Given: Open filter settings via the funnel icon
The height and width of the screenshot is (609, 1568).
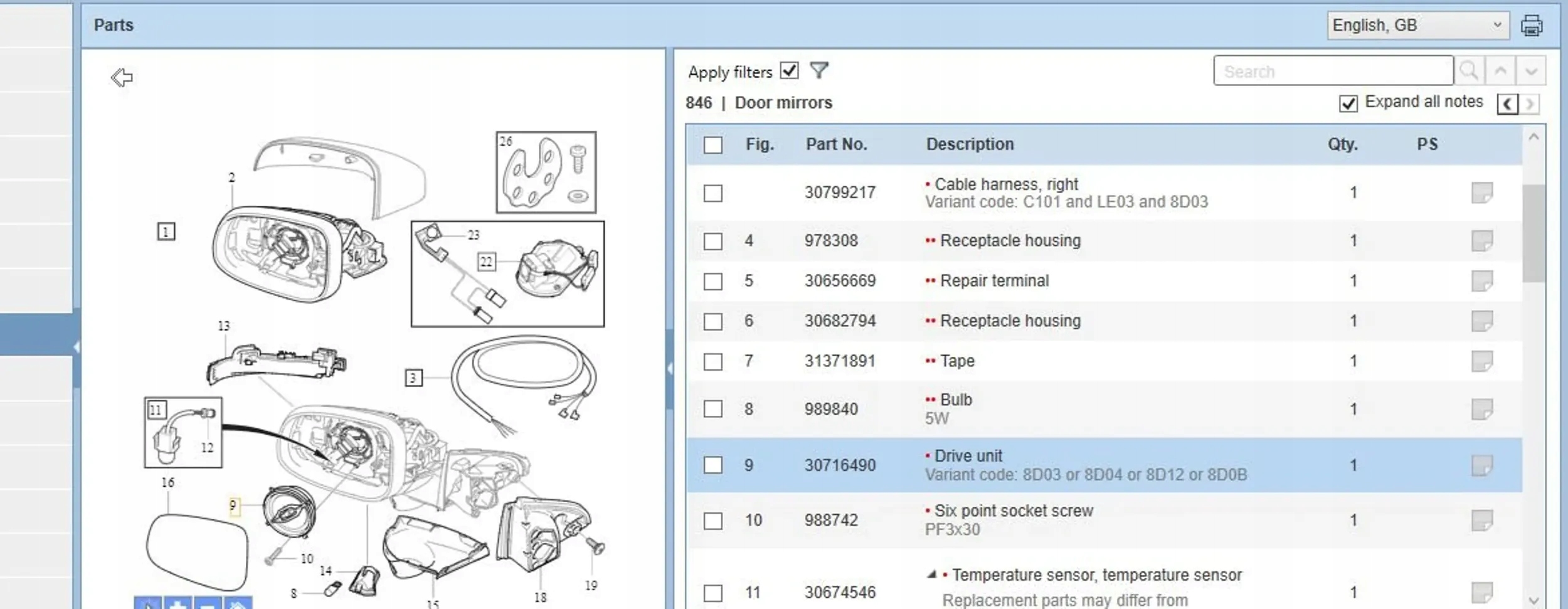Looking at the screenshot, I should click(819, 70).
